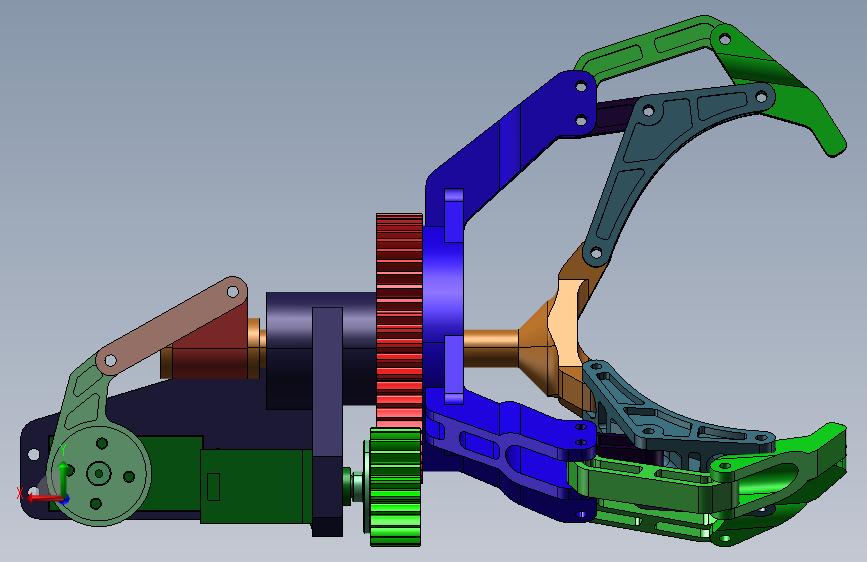Image resolution: width=867 pixels, height=562 pixels.
Task: Click the upper blue bracket arm
Action: pos(509,144)
